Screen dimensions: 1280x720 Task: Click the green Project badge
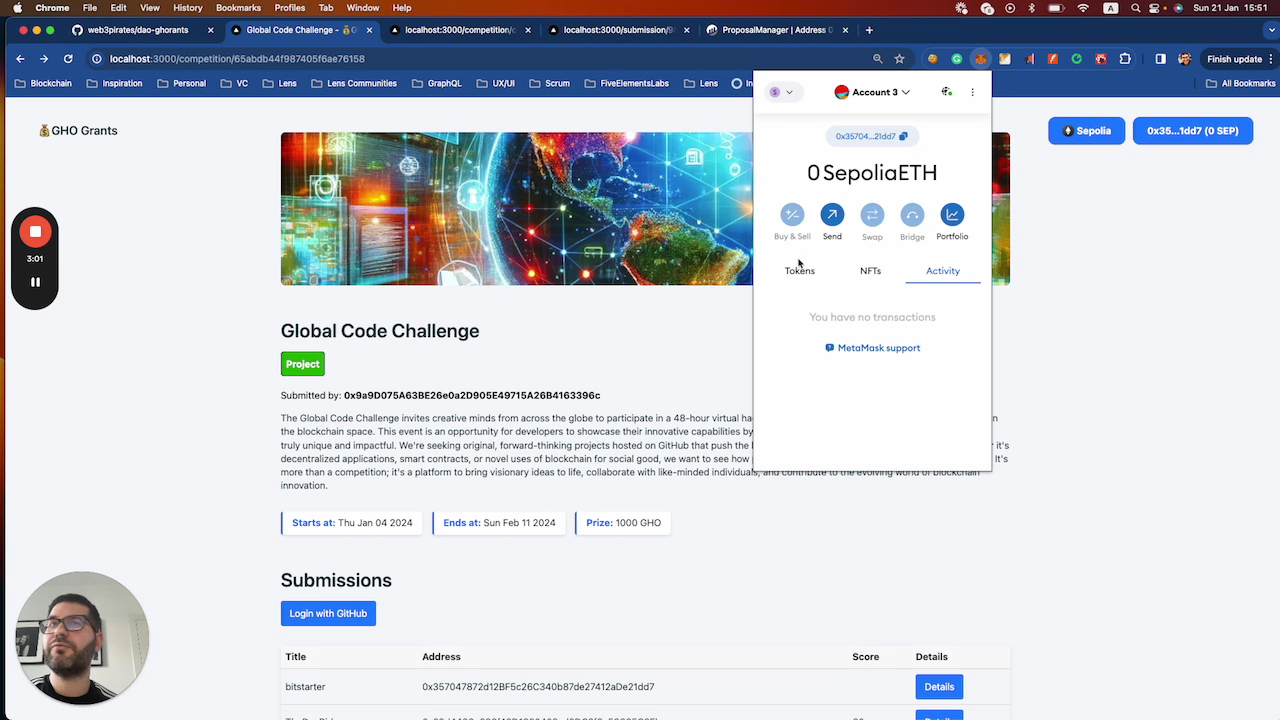point(302,364)
